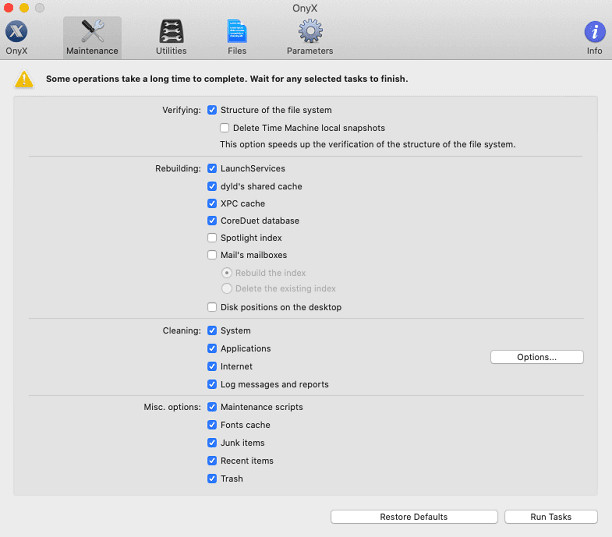Screen dimensions: 612x537
Task: Uncheck LaunchServices rebuilding
Action: (212, 169)
